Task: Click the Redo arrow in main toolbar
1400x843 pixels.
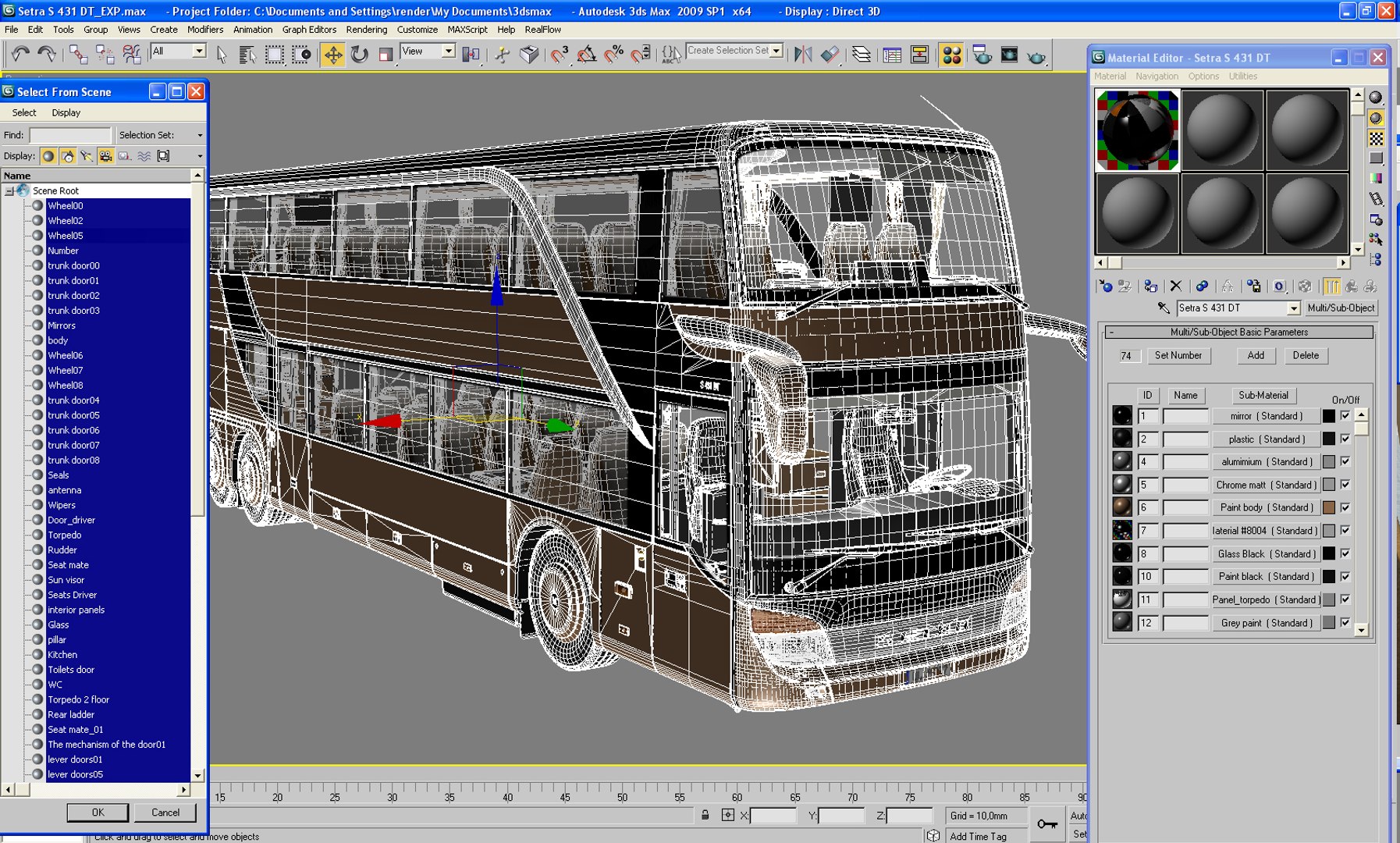Action: click(47, 54)
